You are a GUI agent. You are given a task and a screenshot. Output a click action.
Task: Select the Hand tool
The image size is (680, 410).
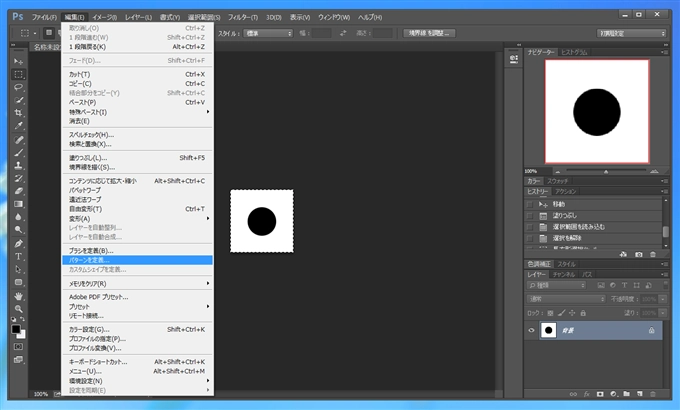[18, 296]
